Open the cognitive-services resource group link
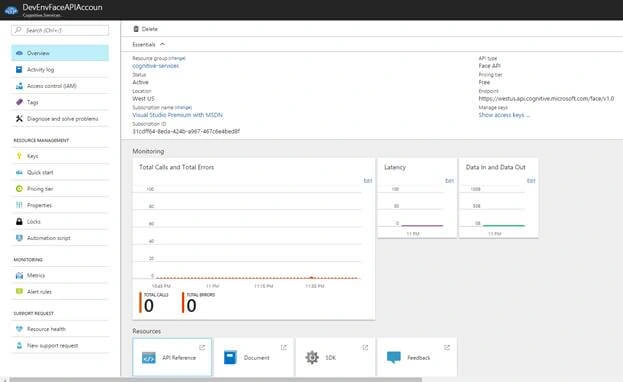 pyautogui.click(x=155, y=66)
